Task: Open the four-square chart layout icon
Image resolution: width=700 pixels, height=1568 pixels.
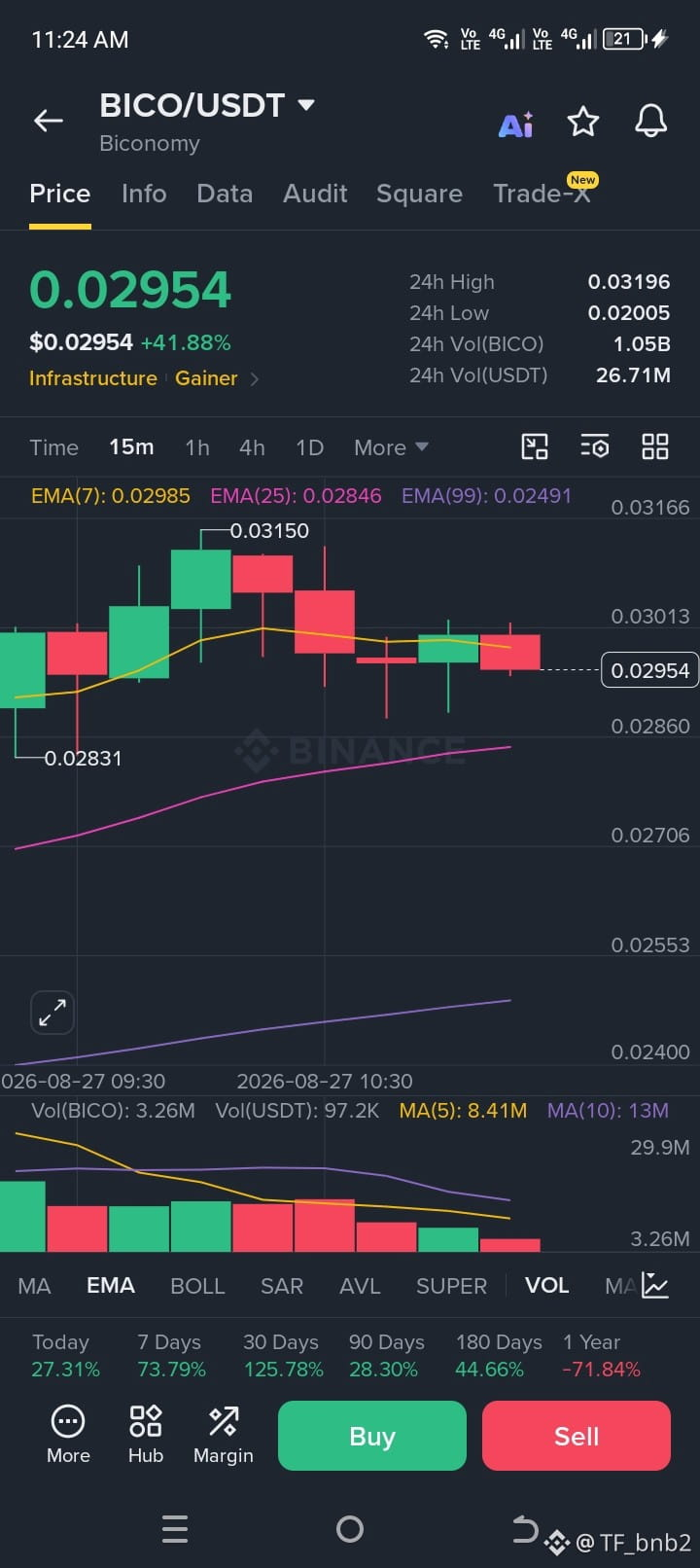Action: tap(655, 446)
